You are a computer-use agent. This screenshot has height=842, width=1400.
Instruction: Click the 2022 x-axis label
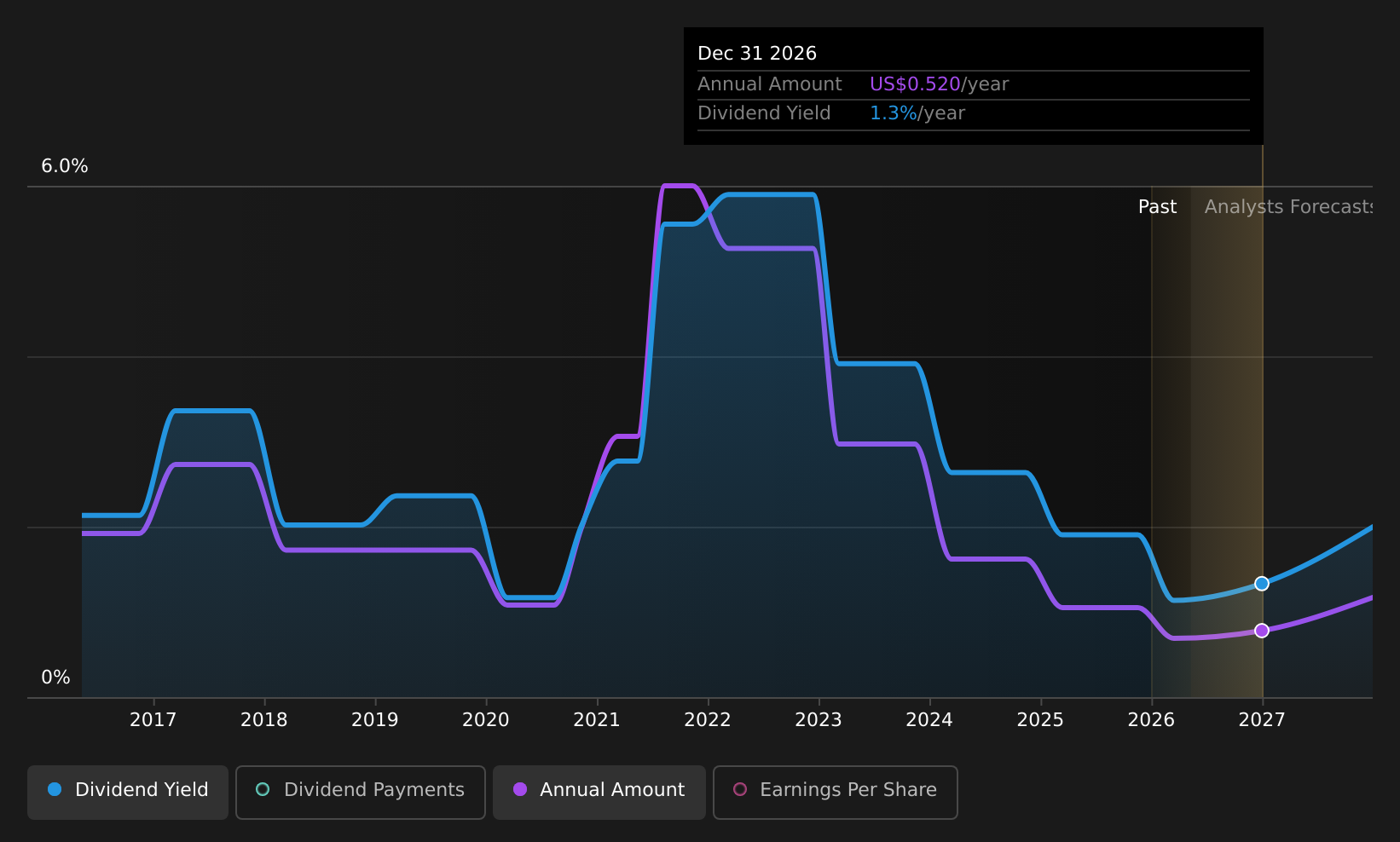click(x=708, y=720)
